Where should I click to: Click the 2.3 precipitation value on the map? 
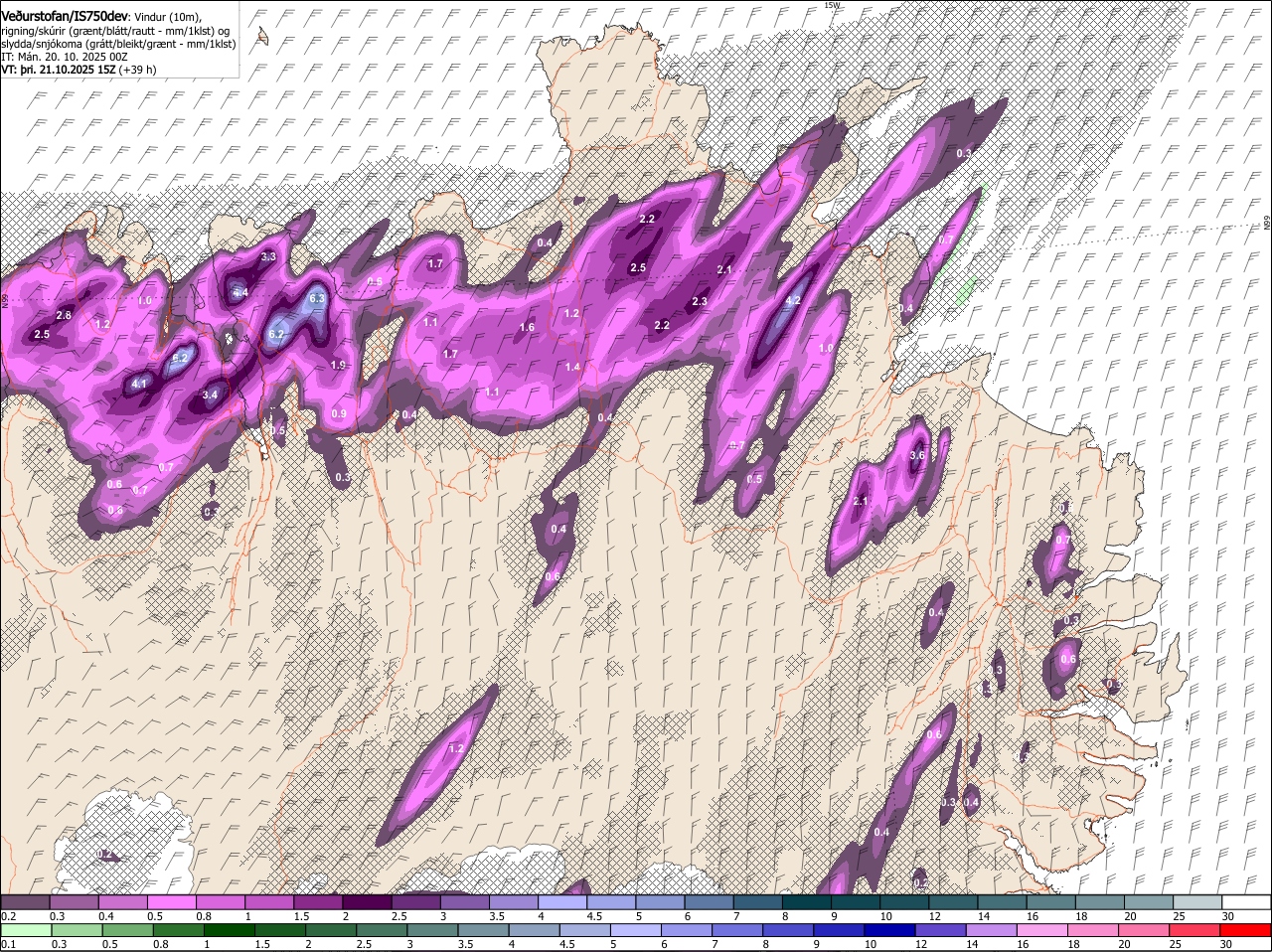[x=700, y=302]
